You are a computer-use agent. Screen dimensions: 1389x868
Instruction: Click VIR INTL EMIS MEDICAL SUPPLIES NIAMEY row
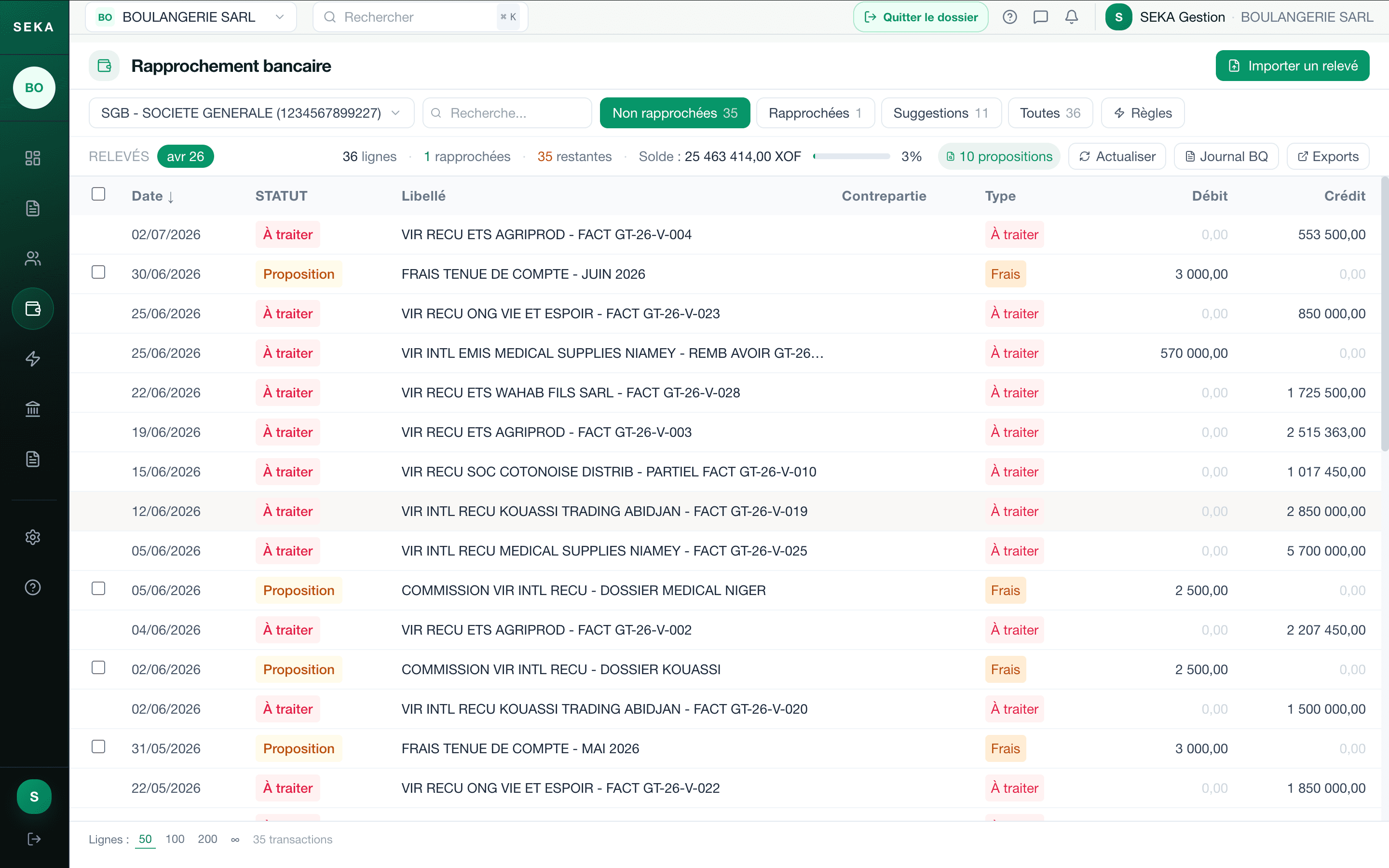point(725,353)
